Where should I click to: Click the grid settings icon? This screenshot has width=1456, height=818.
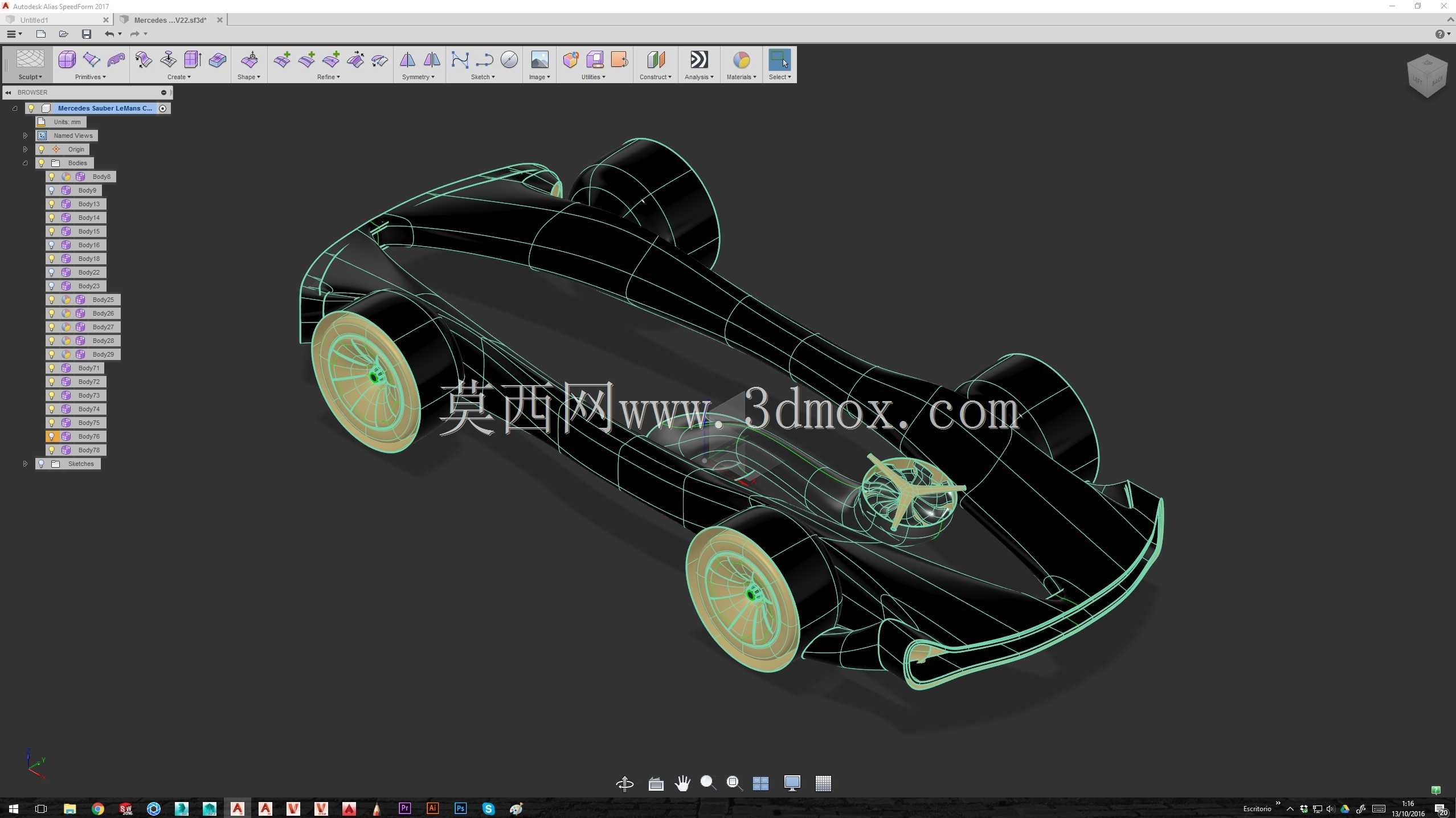click(x=823, y=784)
